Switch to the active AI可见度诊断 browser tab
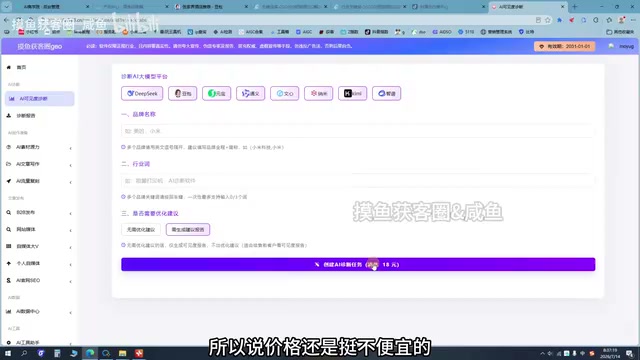 pos(528,7)
